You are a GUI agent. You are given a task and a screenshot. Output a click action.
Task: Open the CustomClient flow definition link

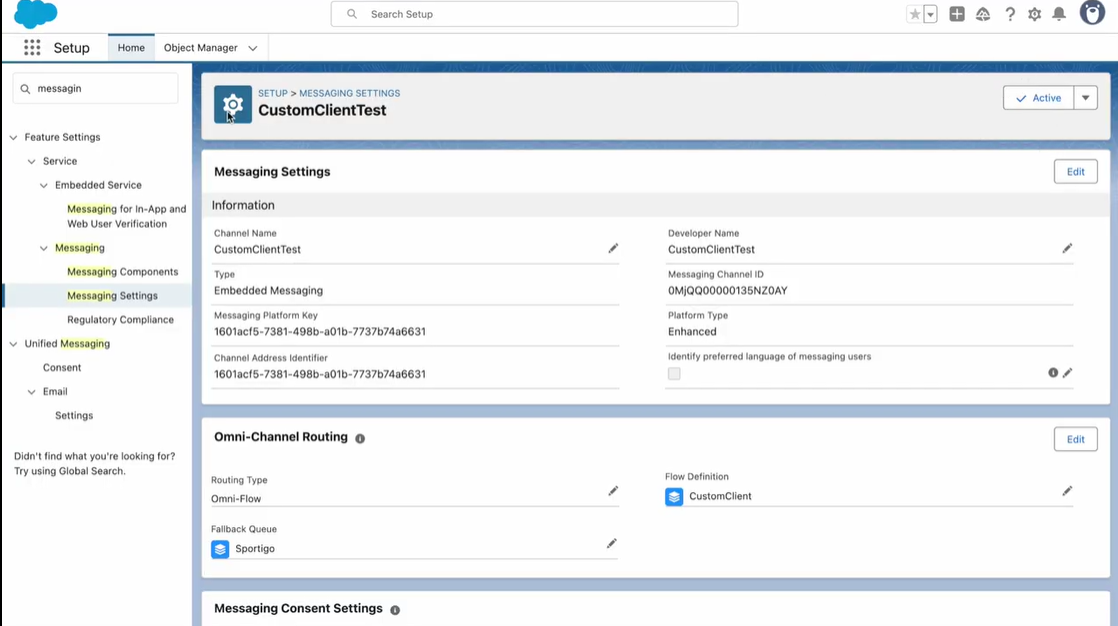tap(720, 496)
